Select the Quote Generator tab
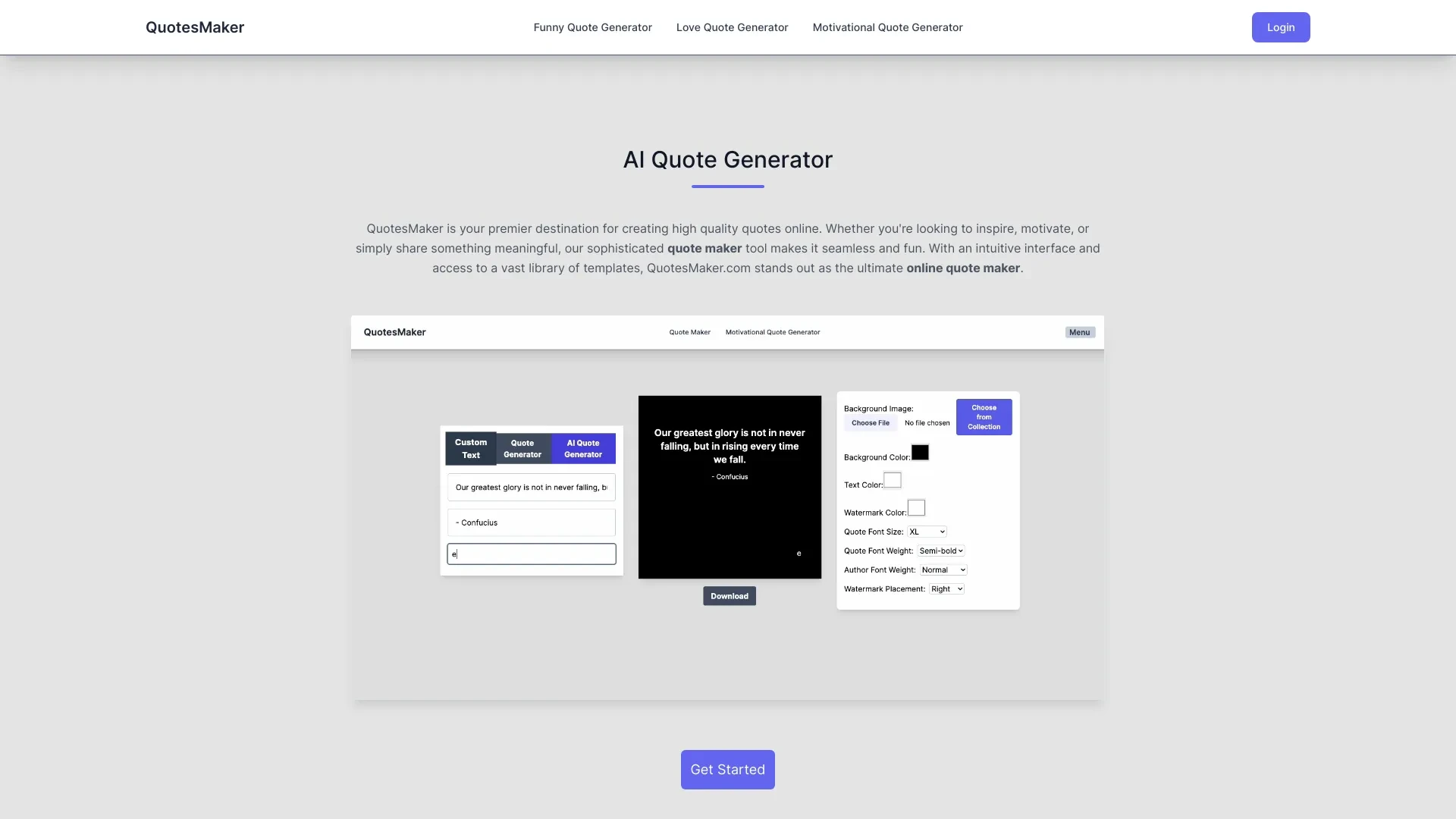The image size is (1456, 819). click(x=522, y=447)
